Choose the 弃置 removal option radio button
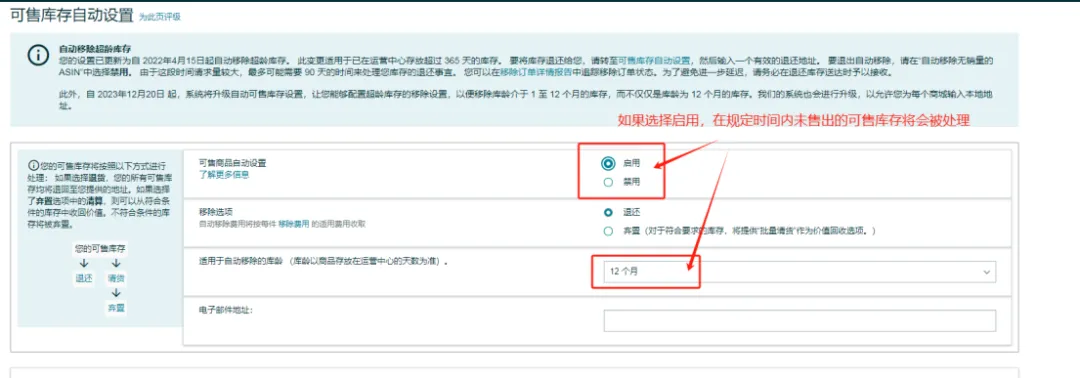Screen dimensions: 1080x378 point(608,231)
